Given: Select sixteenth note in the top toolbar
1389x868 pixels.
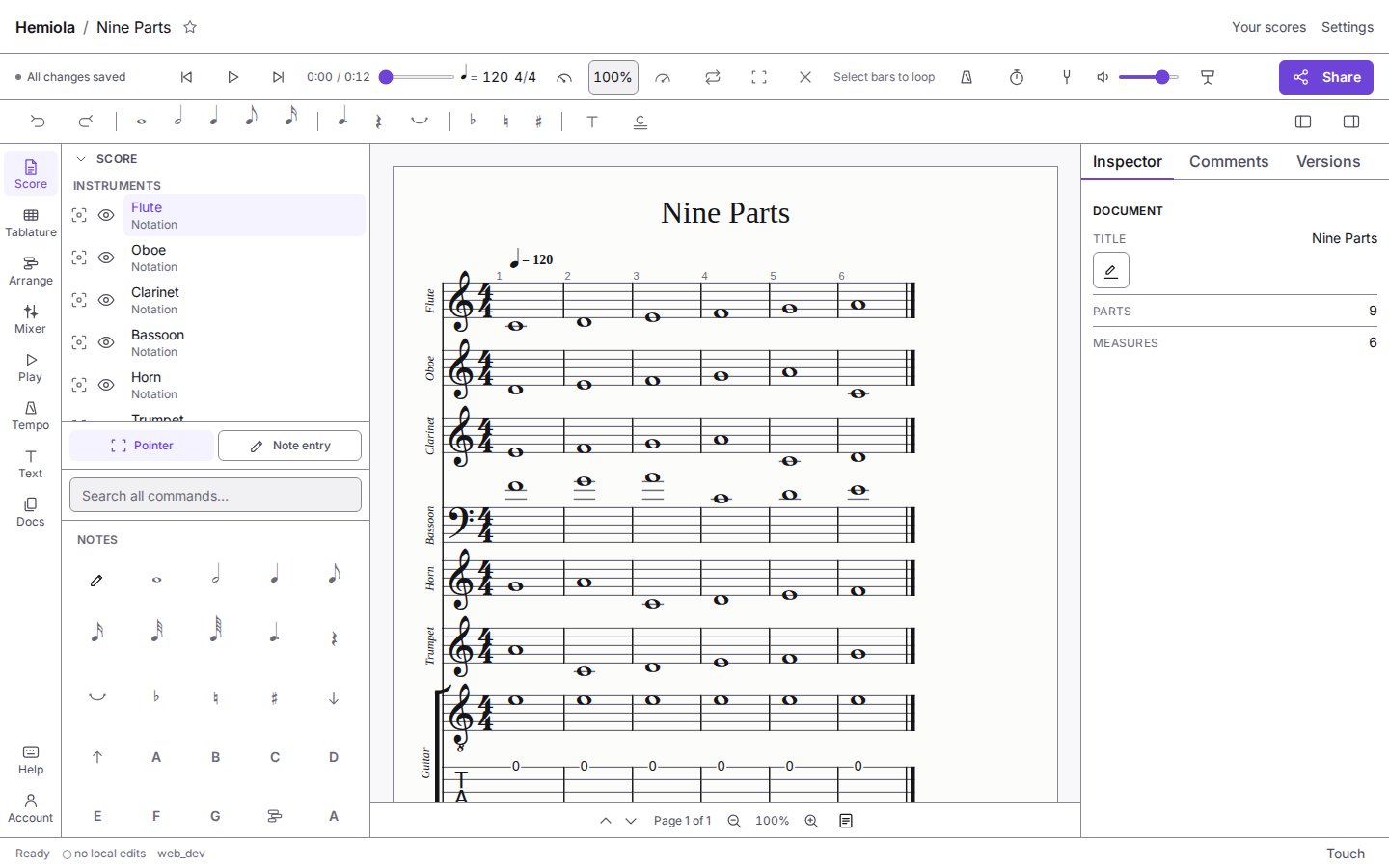Looking at the screenshot, I should click(x=290, y=118).
